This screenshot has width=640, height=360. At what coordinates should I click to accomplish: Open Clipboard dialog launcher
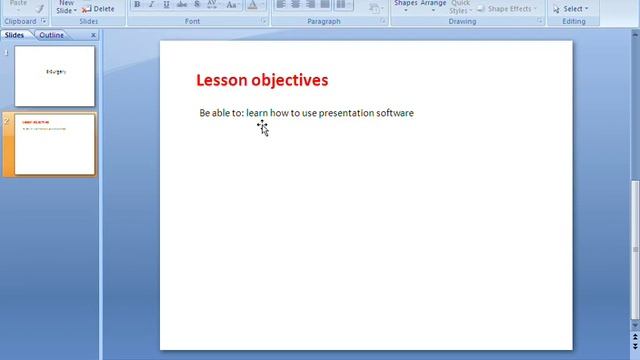click(44, 21)
